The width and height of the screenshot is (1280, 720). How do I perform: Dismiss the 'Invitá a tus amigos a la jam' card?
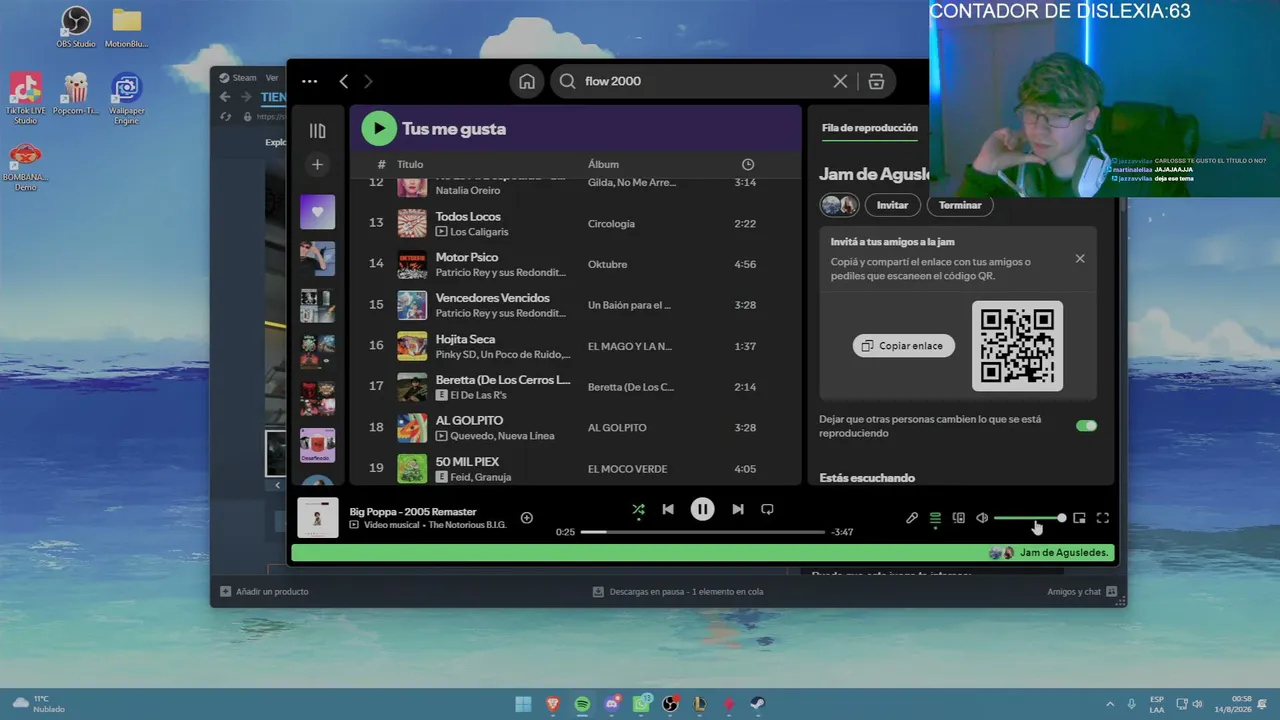(1080, 258)
